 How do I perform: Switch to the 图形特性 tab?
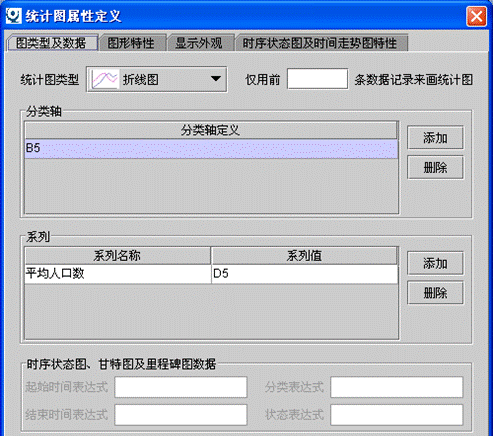[x=131, y=43]
